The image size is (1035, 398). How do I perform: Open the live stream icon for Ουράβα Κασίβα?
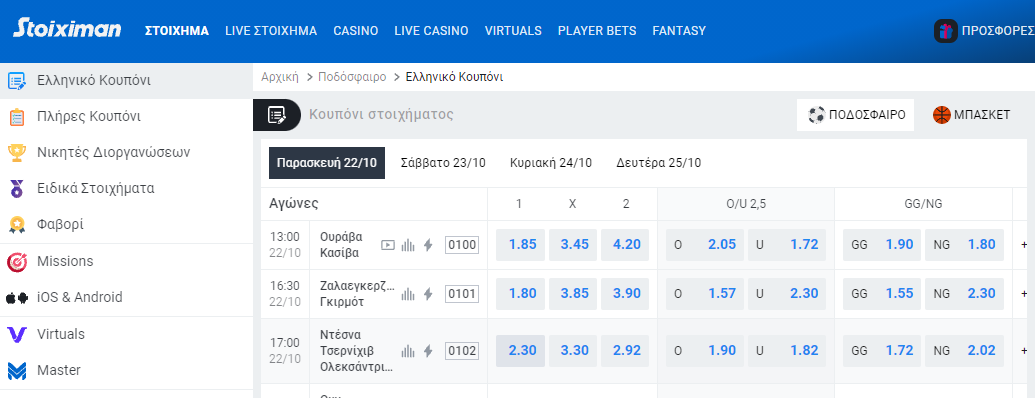click(x=388, y=245)
